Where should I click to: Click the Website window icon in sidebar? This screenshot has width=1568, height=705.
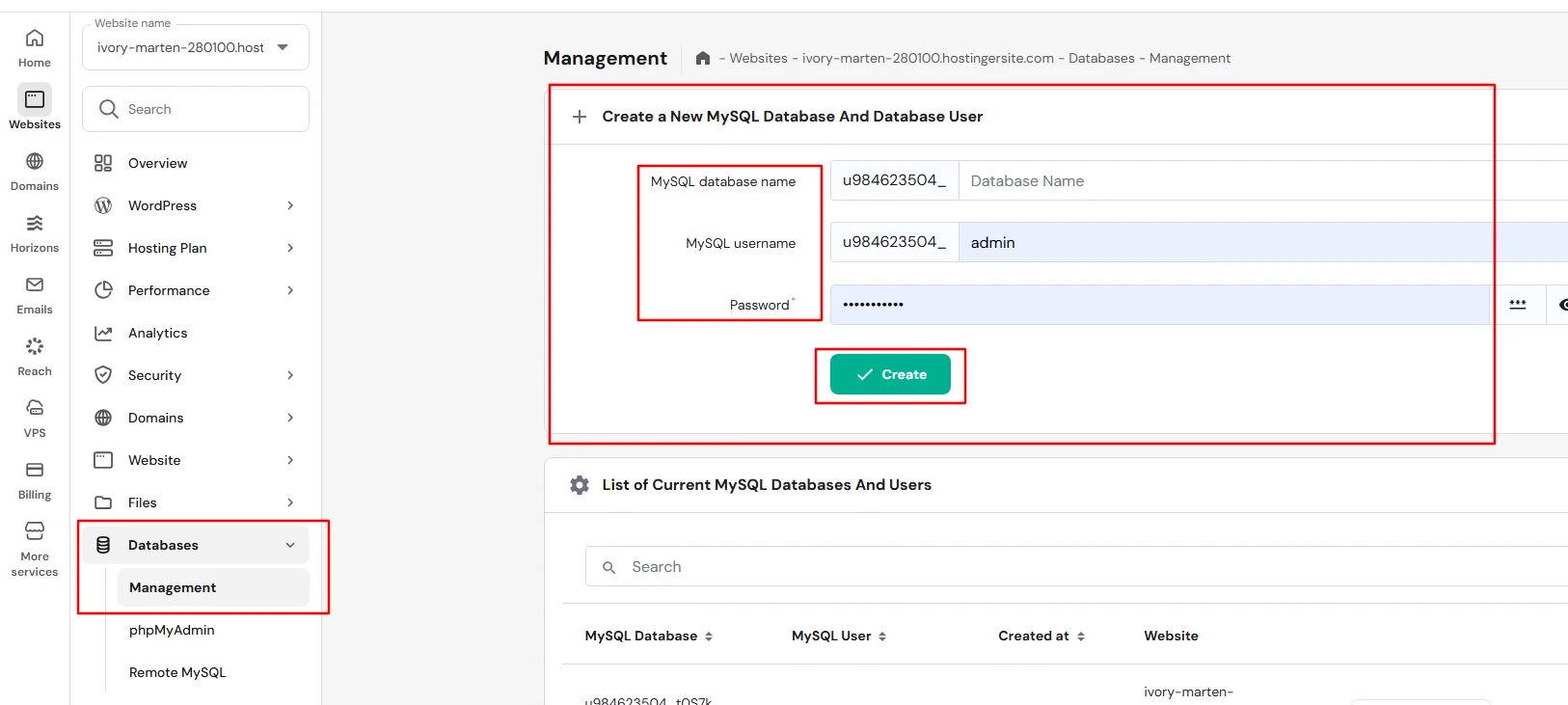103,460
